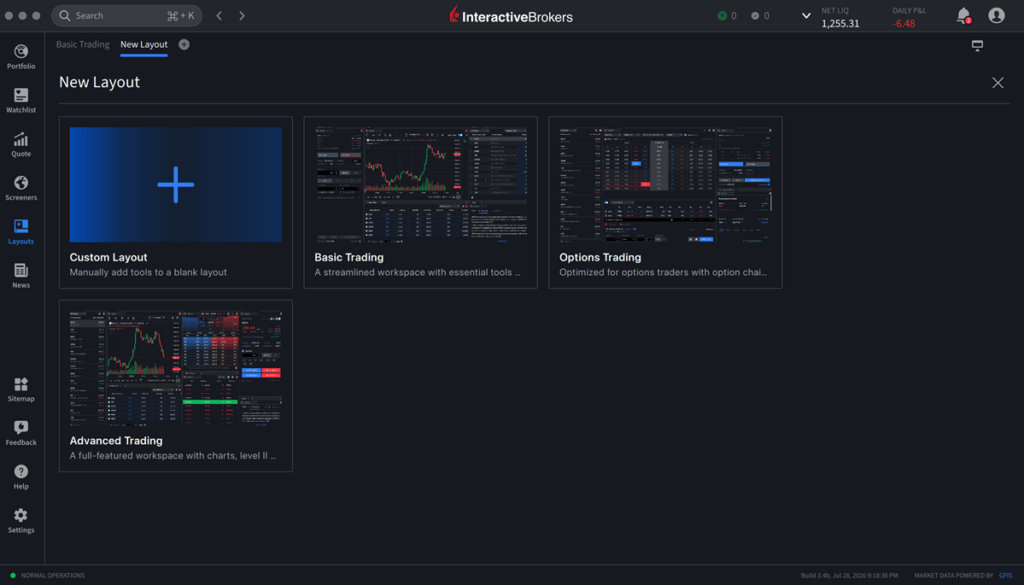Add a new layout tab with plus icon
This screenshot has width=1024, height=585.
click(184, 44)
